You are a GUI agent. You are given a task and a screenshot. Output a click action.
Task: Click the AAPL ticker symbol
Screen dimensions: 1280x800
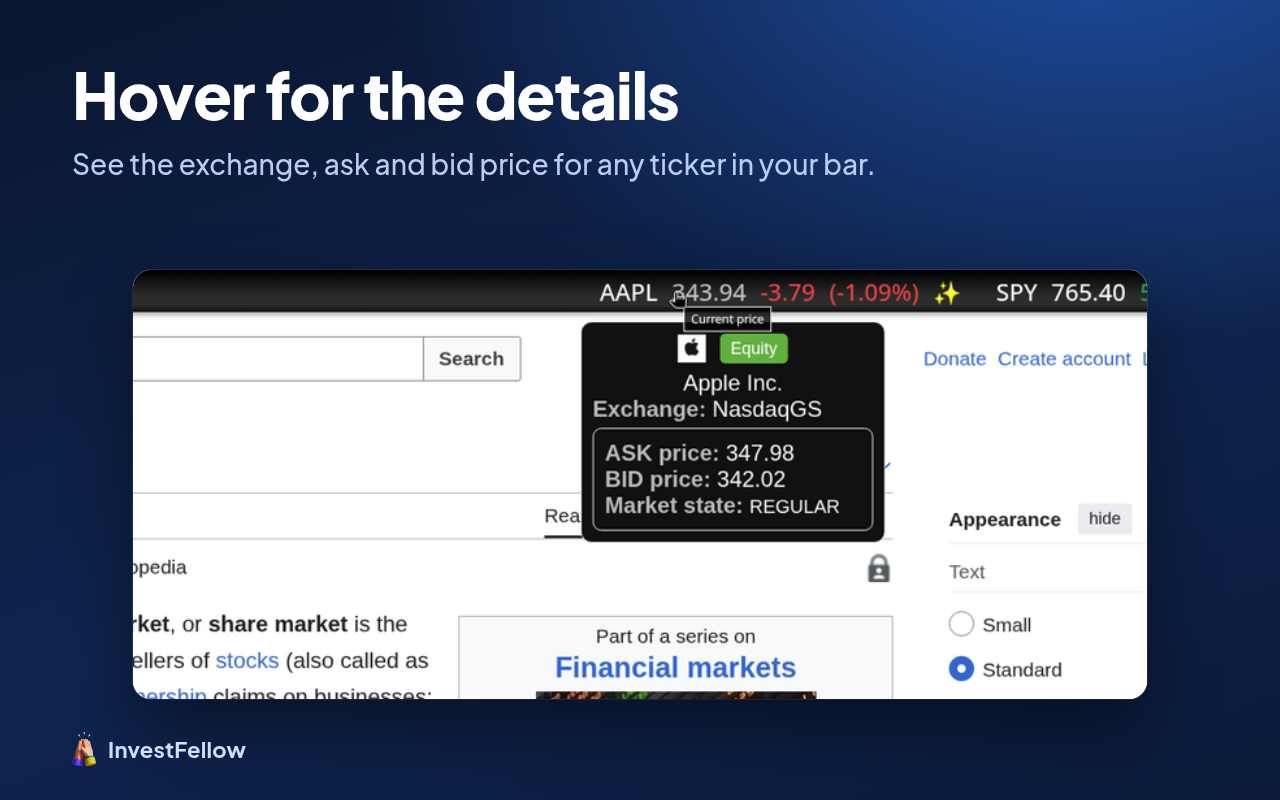click(628, 293)
